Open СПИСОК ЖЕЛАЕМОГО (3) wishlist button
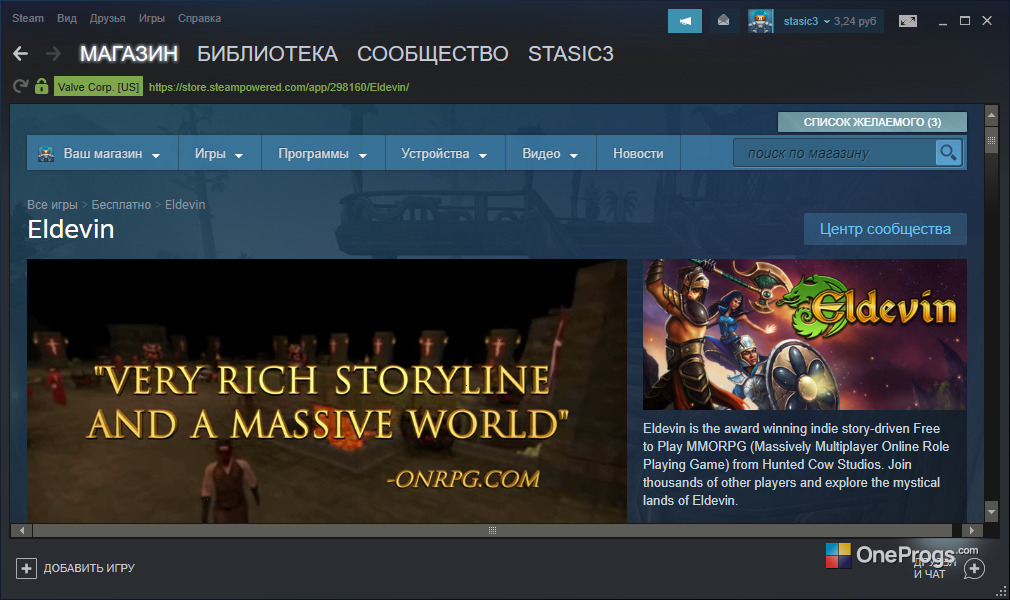Image resolution: width=1010 pixels, height=600 pixels. click(872, 122)
